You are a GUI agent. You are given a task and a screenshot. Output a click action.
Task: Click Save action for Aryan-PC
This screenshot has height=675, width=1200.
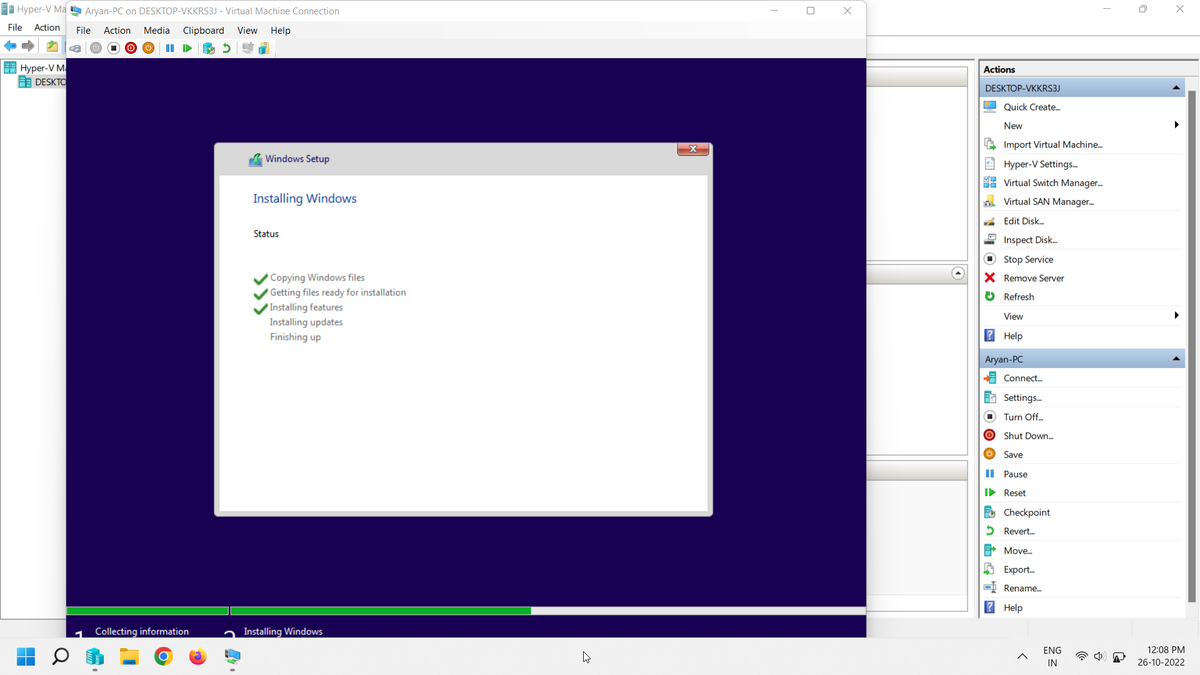tap(1013, 455)
